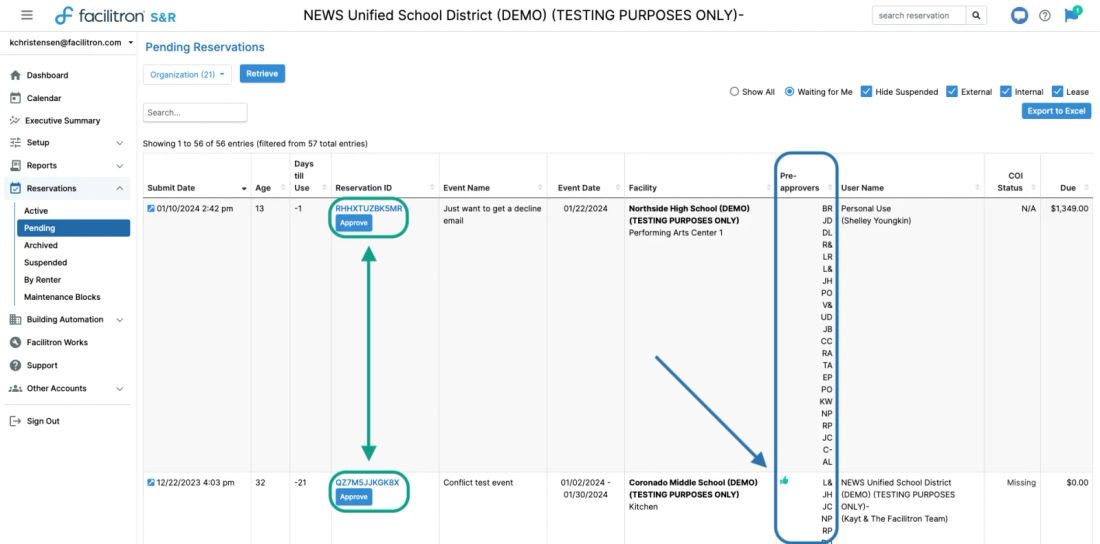Screen dimensions: 1100x544
Task: Open the help question mark icon
Action: point(1045,15)
